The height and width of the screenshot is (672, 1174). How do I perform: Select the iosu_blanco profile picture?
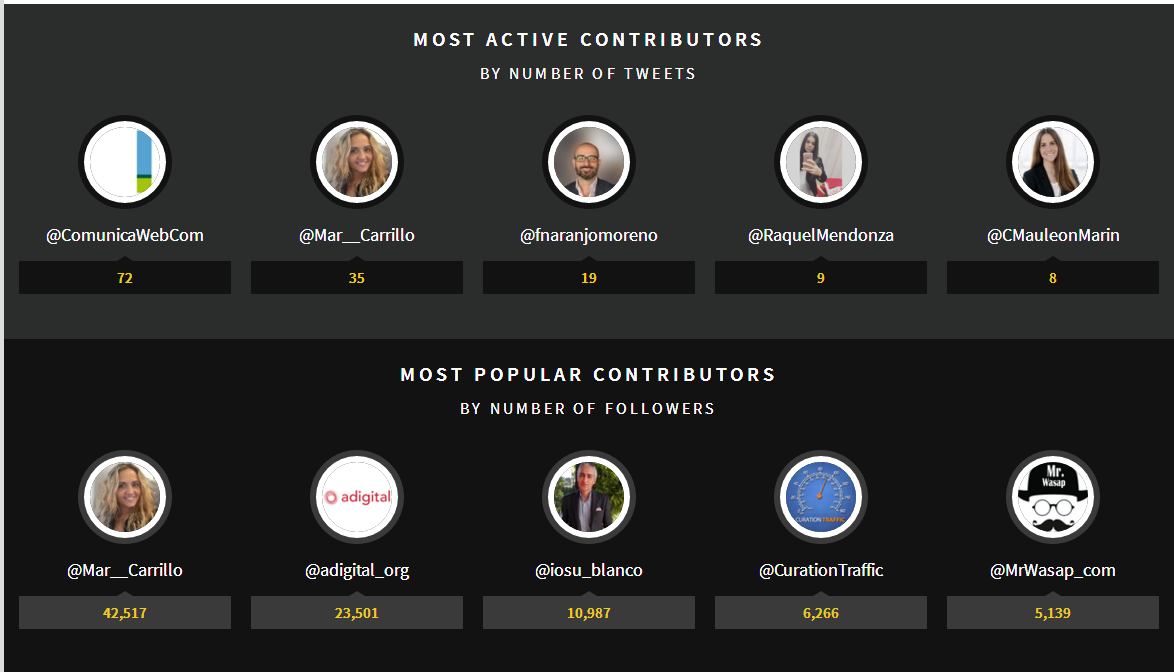(x=588, y=497)
